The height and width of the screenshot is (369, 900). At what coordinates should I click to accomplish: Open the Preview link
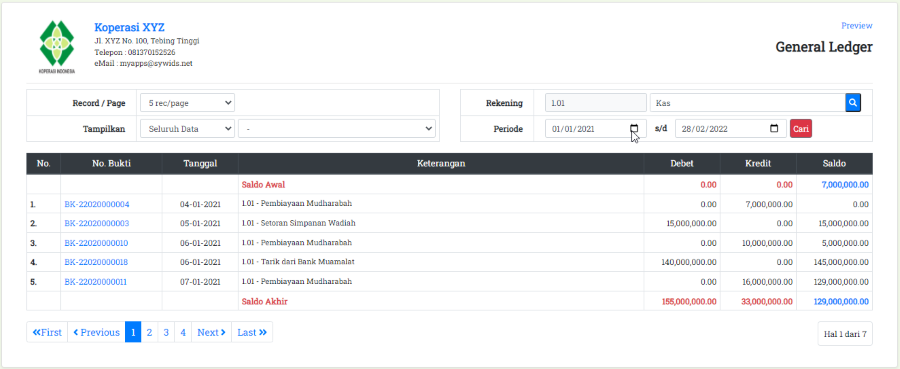856,25
